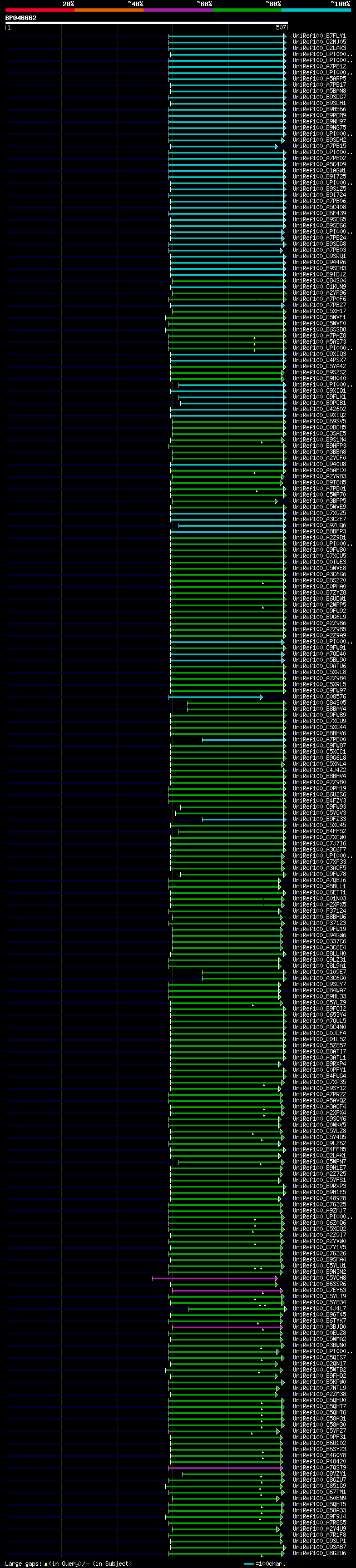
Task: Select the UniRef100_A7PB03 label
Action: 319,250
